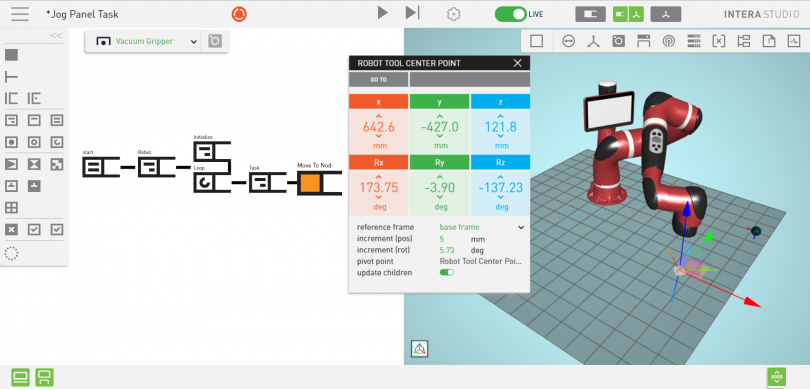This screenshot has width=810, height=389.
Task: Click pivot point 'Robot Tool Center Poi...'
Action: (480, 261)
